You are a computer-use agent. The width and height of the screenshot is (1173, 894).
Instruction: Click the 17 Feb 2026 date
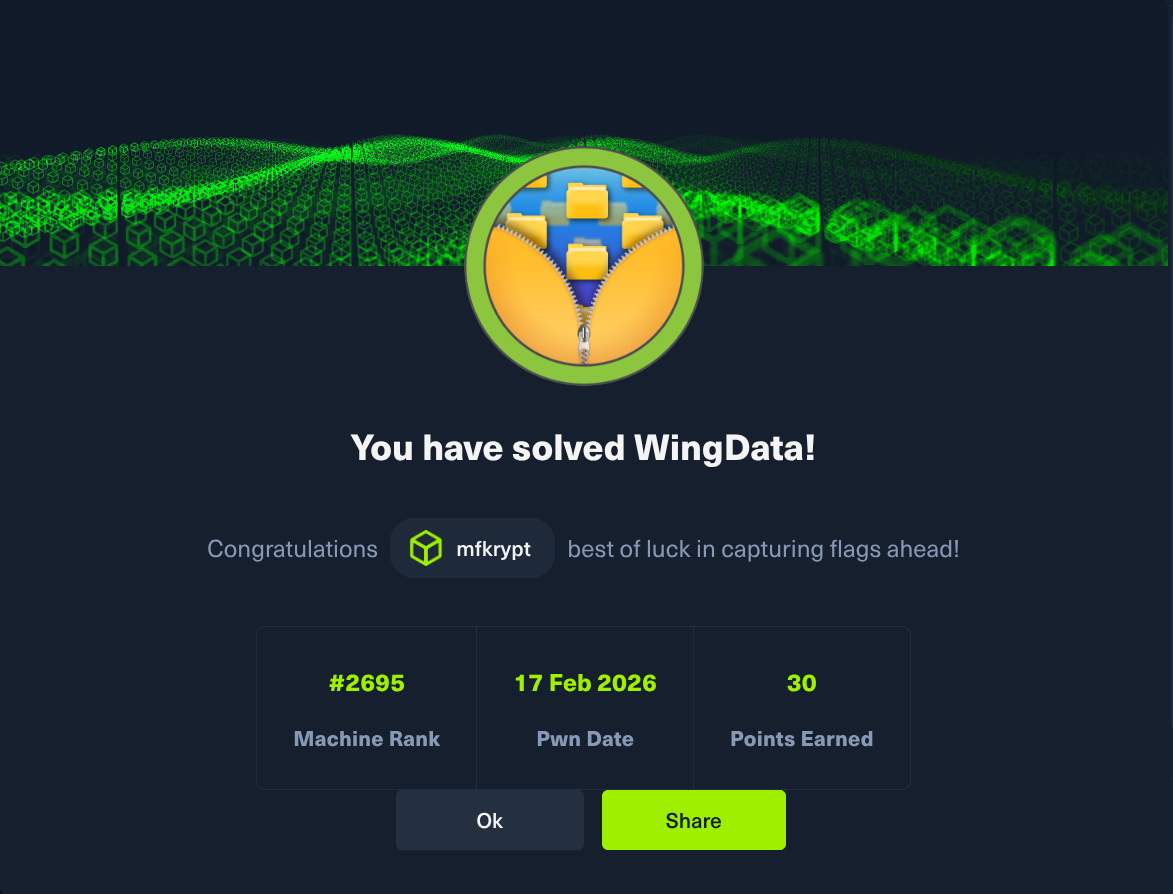point(585,683)
